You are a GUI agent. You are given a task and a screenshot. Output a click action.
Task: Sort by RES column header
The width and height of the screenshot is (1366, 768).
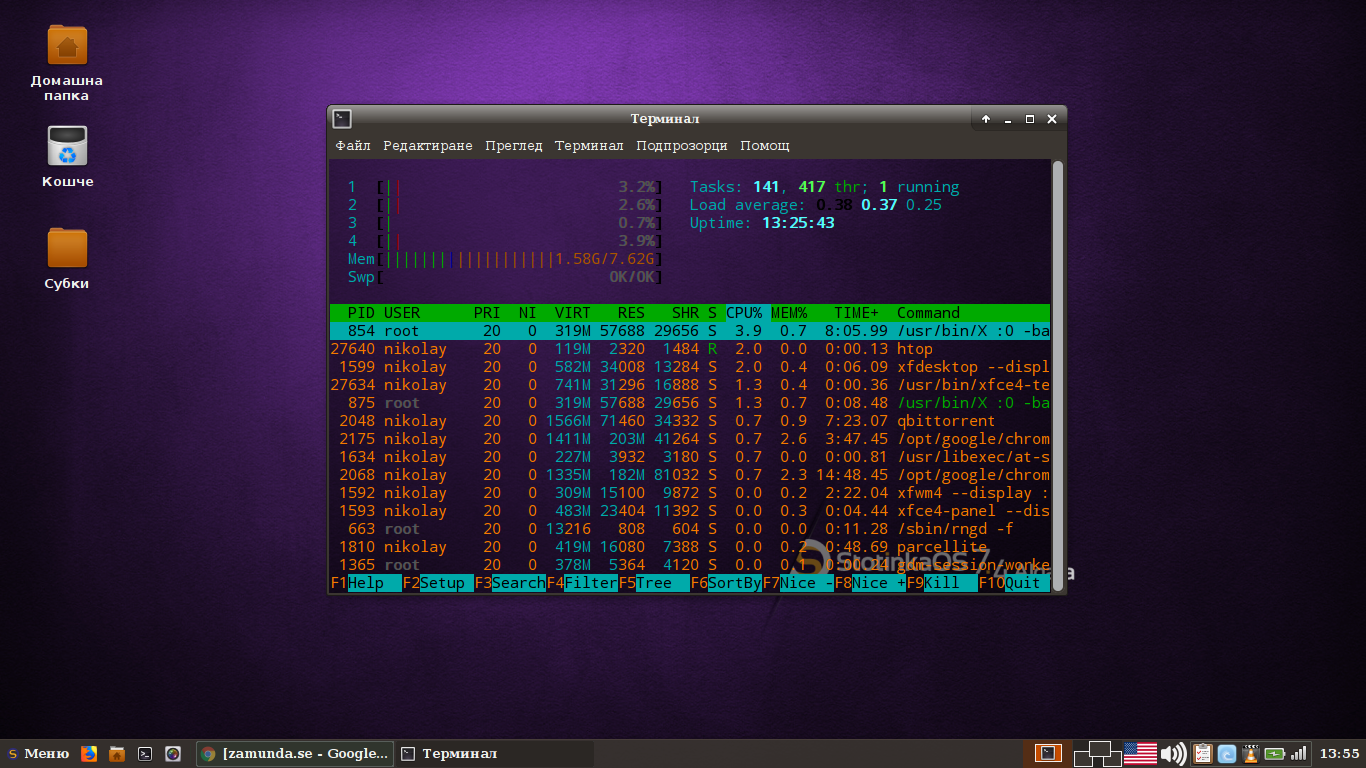[x=631, y=313]
